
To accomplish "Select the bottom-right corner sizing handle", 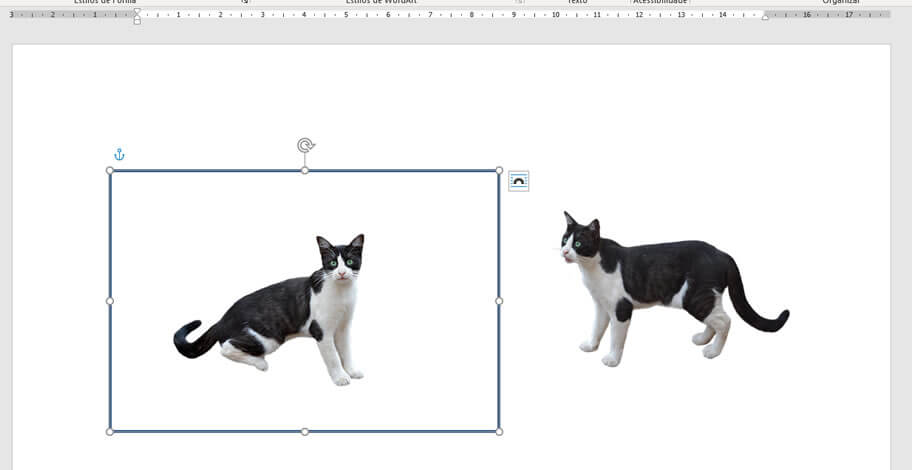I will click(499, 432).
